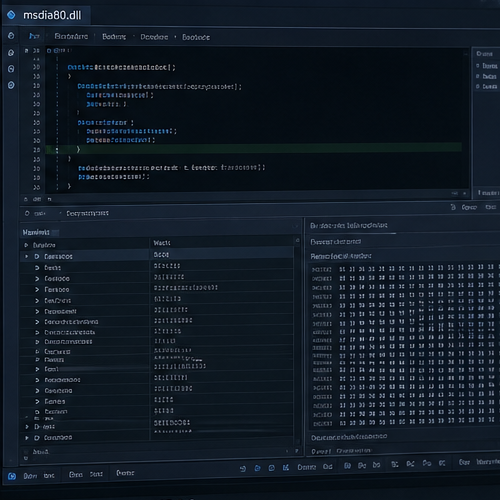
Task: Toggle the third small circle in top-right panel list
Action: (x=478, y=86)
